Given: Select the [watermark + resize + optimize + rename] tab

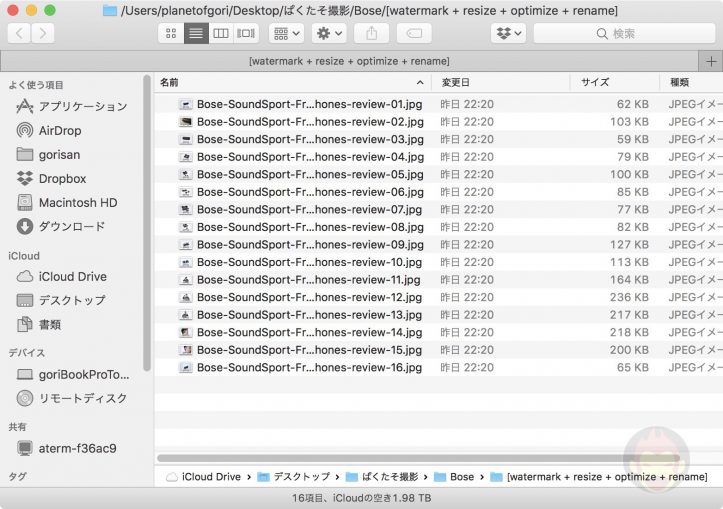Looking at the screenshot, I should (350, 61).
